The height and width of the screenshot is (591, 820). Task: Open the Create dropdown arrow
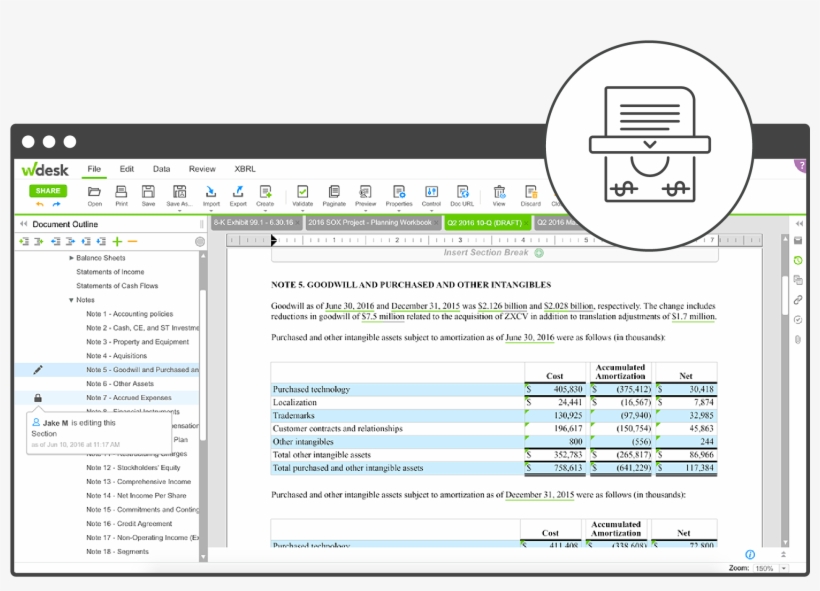pyautogui.click(x=265, y=210)
